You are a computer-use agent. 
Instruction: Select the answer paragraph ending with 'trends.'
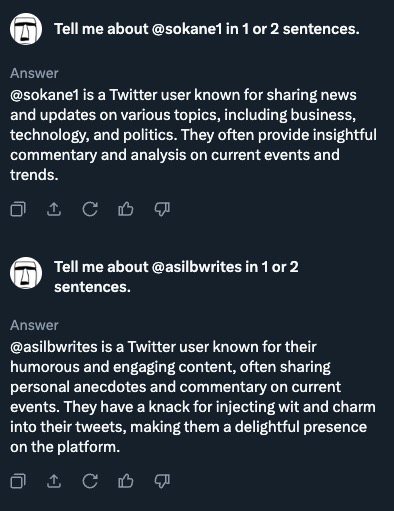point(193,135)
